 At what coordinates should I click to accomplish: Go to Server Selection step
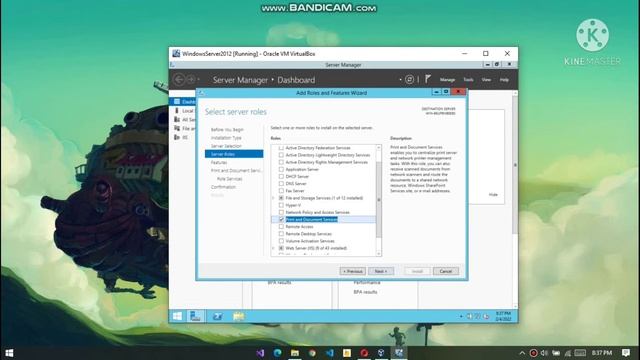click(226, 146)
